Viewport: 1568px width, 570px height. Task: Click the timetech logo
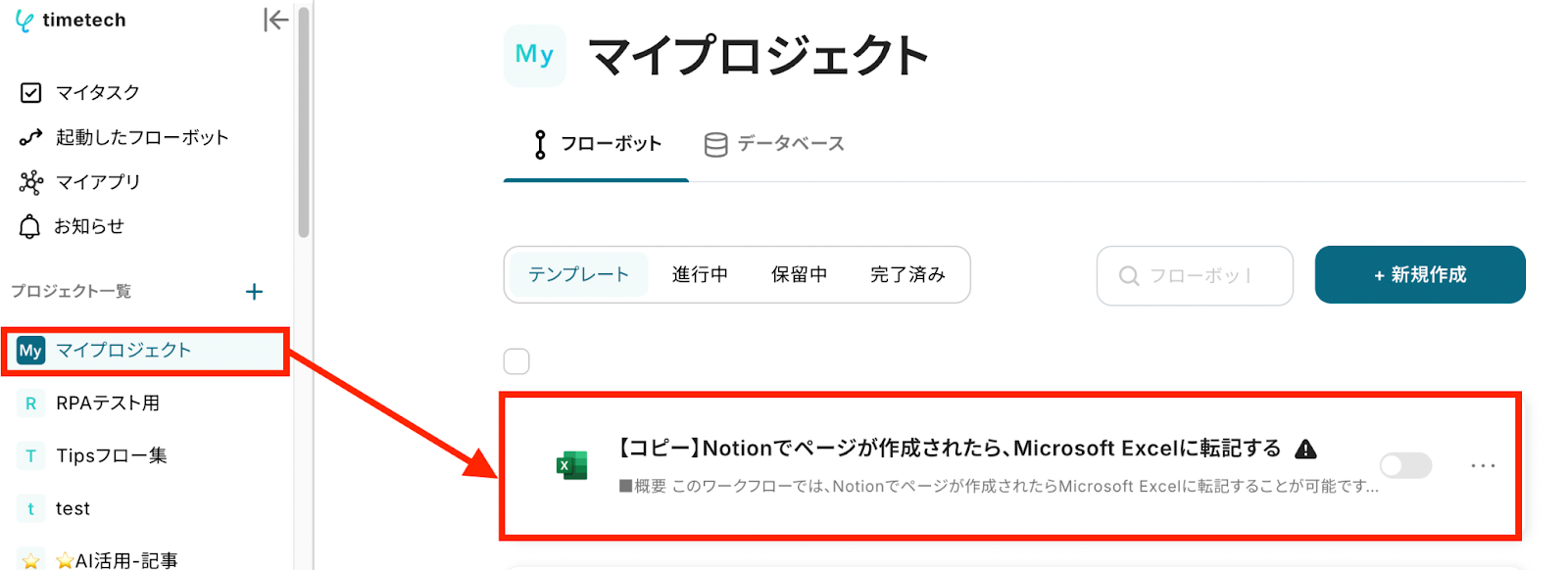pyautogui.click(x=71, y=21)
